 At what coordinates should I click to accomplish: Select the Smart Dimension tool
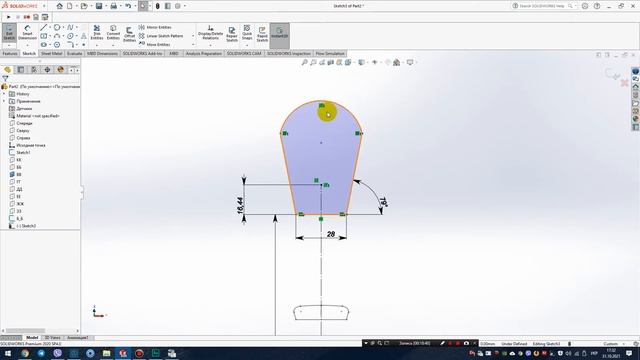(27, 33)
